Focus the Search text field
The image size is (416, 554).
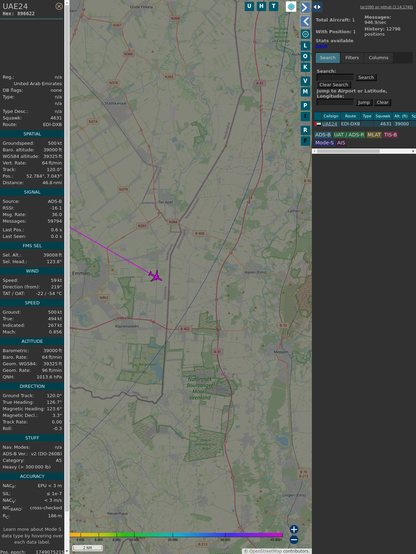pos(335,77)
